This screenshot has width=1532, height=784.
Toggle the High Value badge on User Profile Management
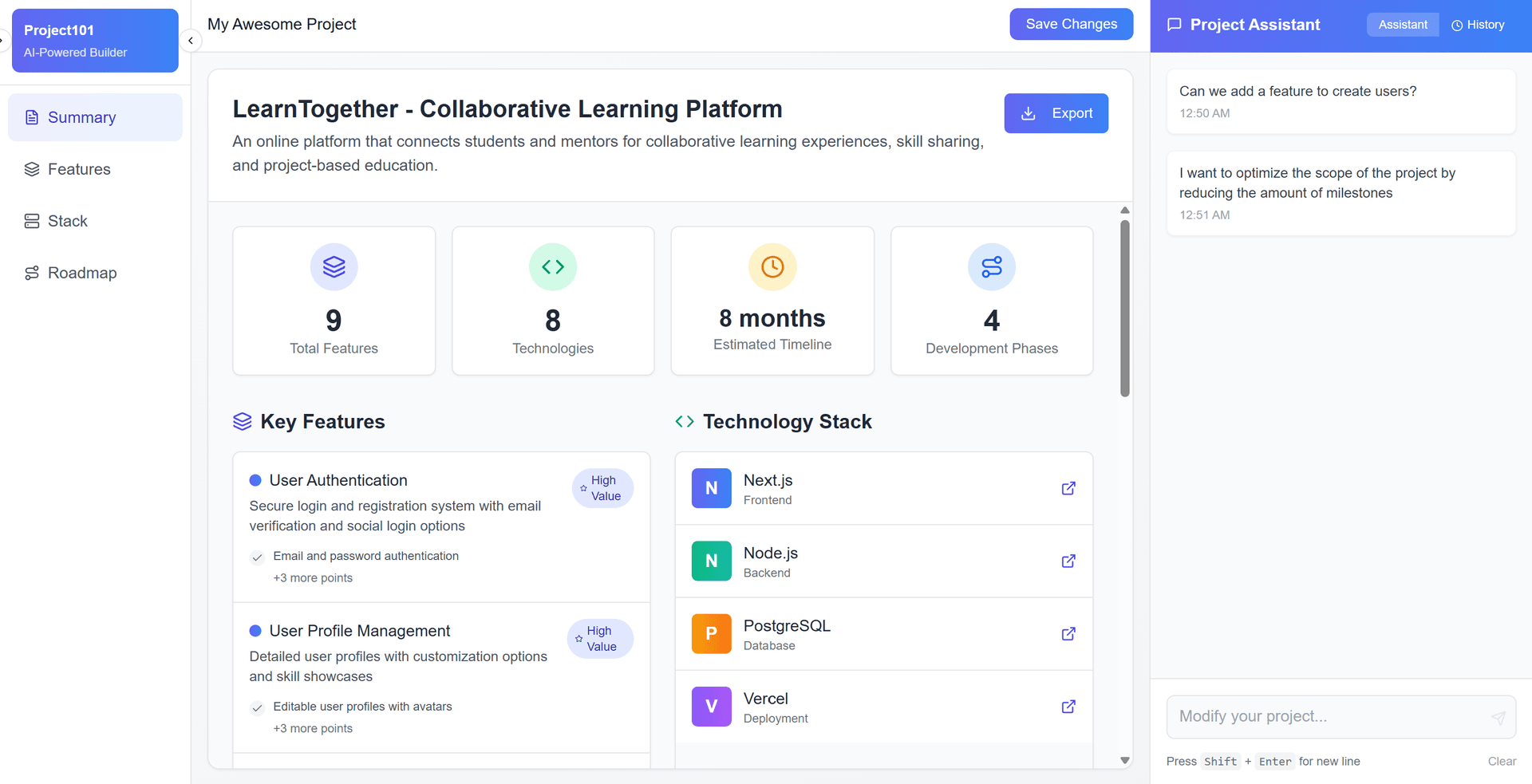[599, 638]
